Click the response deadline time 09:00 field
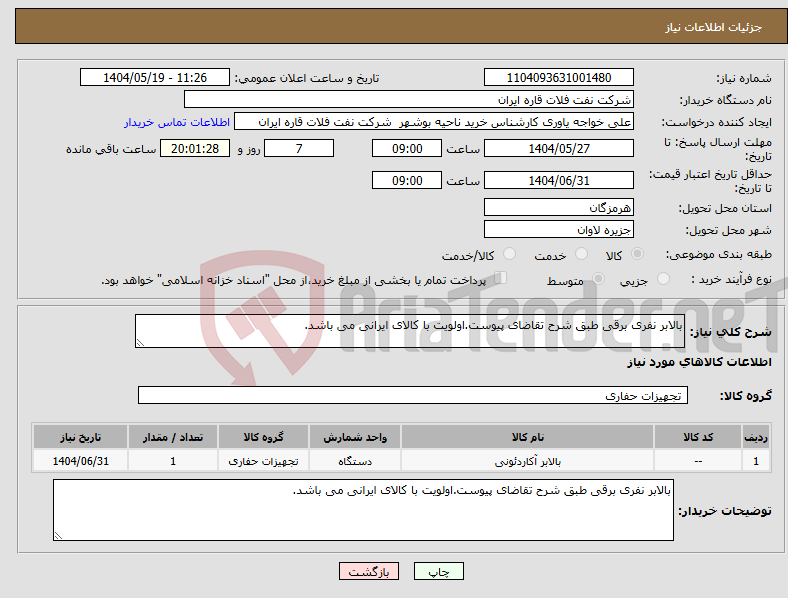788x598 pixels. [407, 148]
